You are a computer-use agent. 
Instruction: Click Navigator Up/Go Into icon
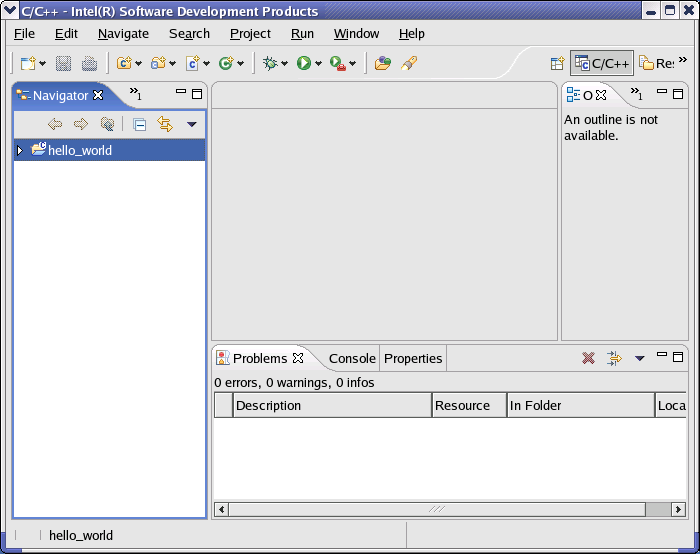107,124
